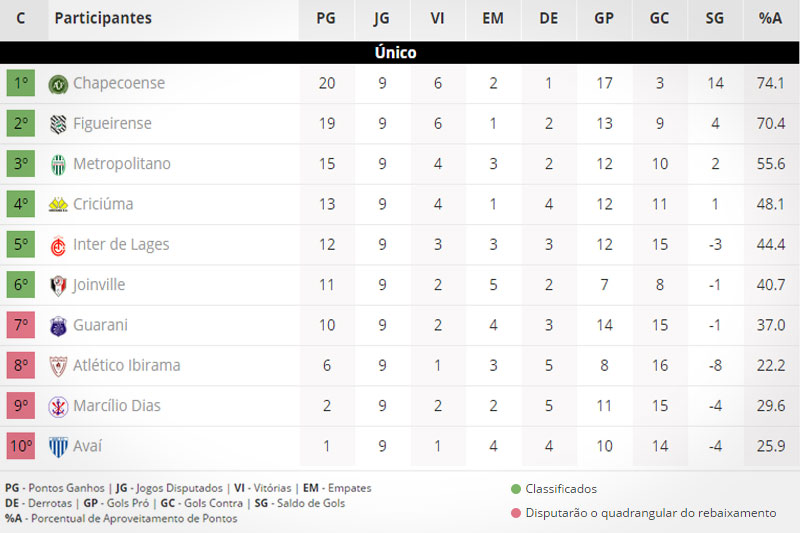Click the Figueirense team crest icon
Image resolution: width=800 pixels, height=533 pixels.
(58, 124)
